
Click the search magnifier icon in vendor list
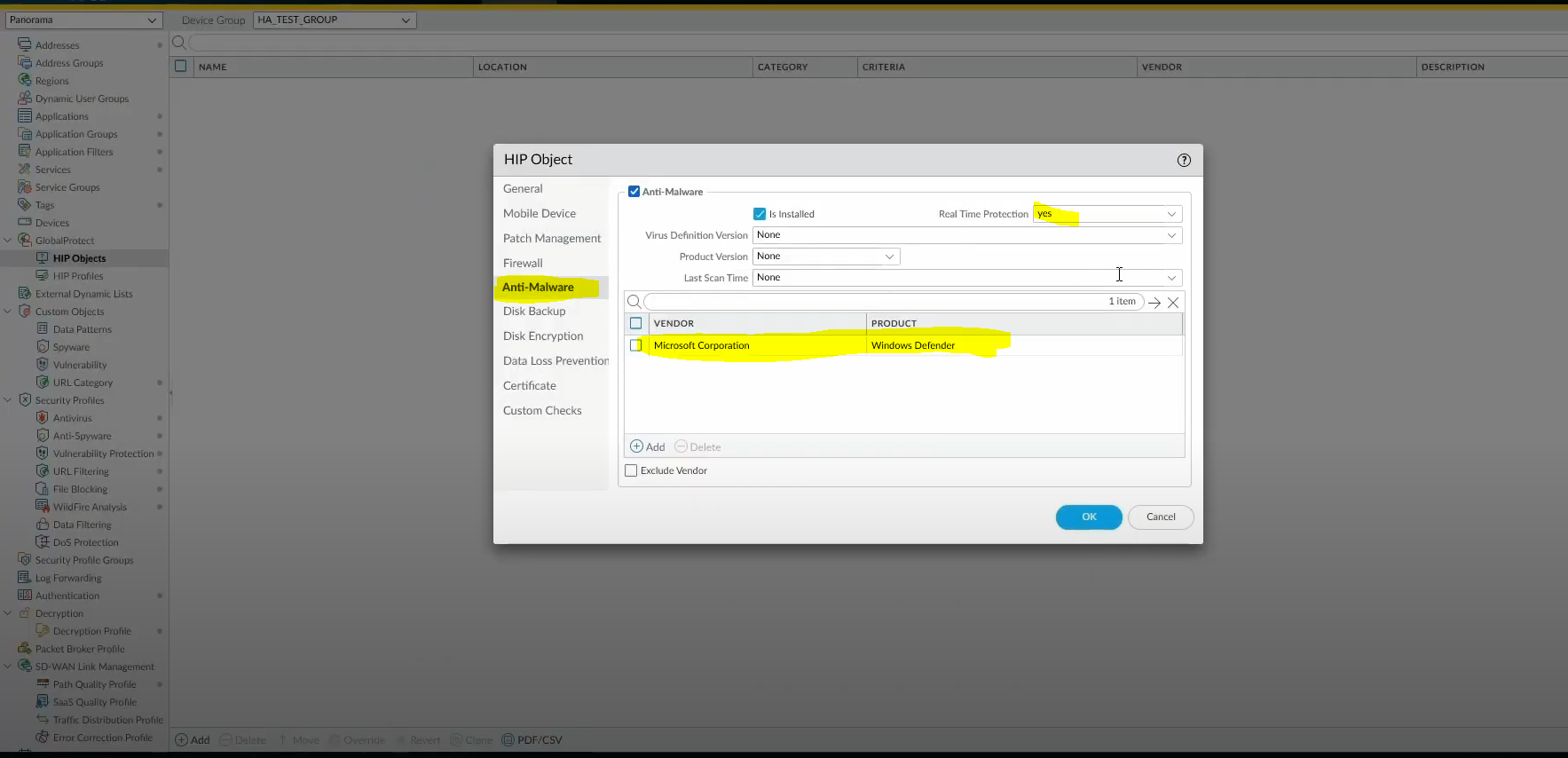click(x=634, y=302)
